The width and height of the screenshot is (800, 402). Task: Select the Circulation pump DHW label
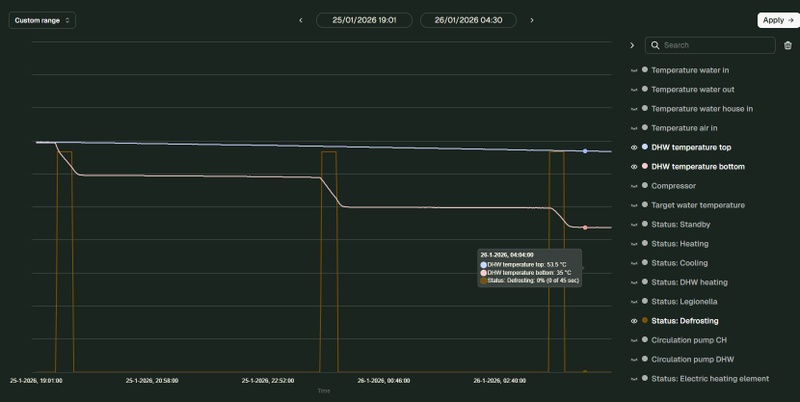click(692, 360)
